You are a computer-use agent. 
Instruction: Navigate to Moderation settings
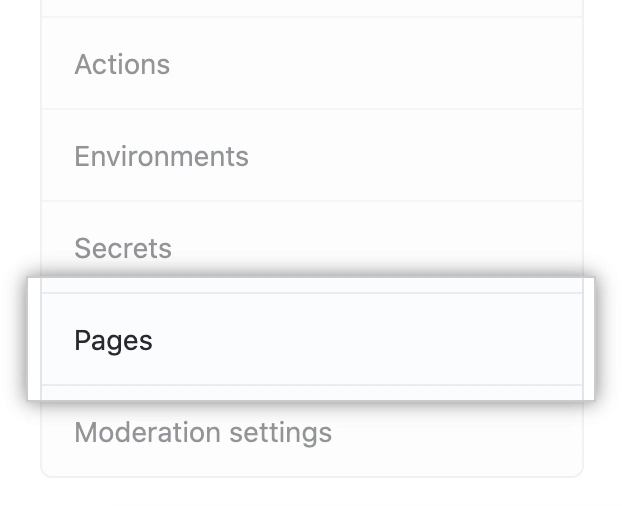tap(203, 432)
